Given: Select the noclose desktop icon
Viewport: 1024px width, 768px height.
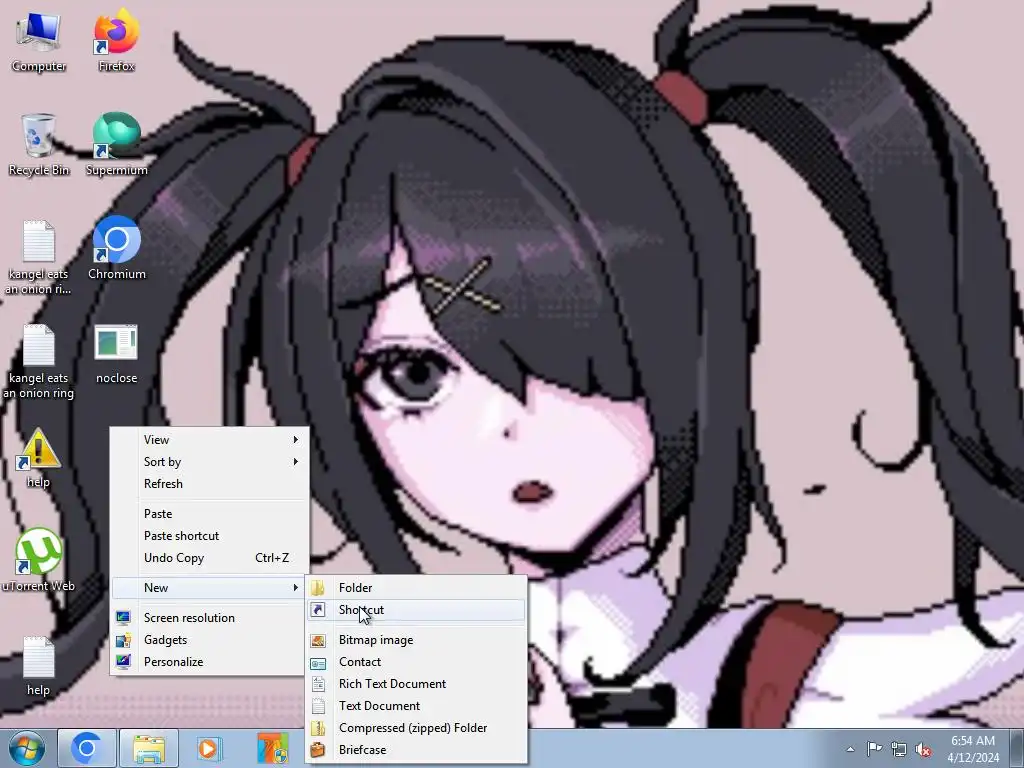Looking at the screenshot, I should pyautogui.click(x=116, y=354).
